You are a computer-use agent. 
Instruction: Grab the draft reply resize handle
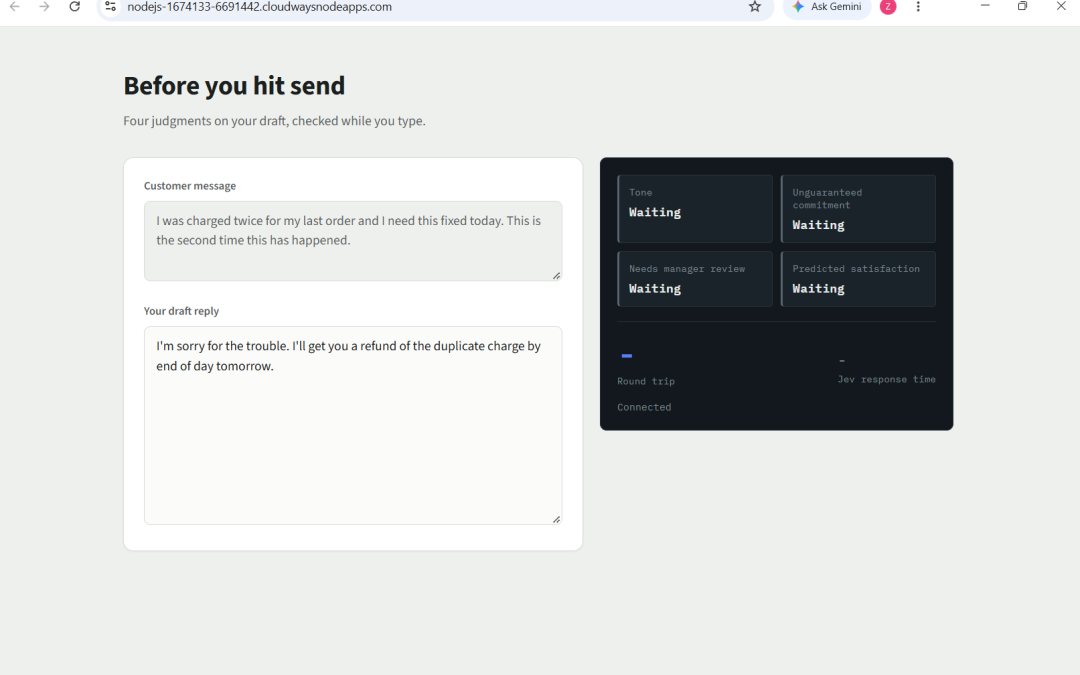pyautogui.click(x=557, y=519)
